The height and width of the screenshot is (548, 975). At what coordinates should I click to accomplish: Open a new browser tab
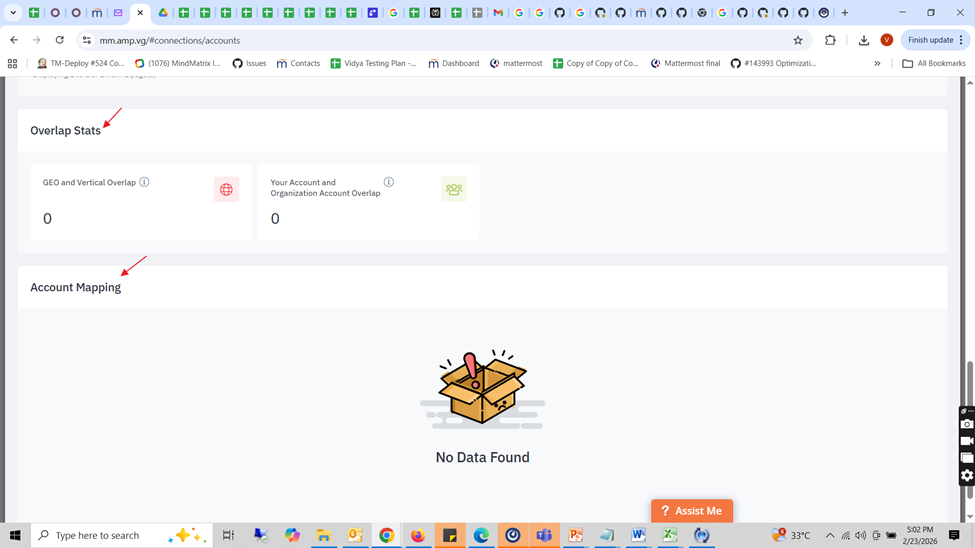pos(845,13)
